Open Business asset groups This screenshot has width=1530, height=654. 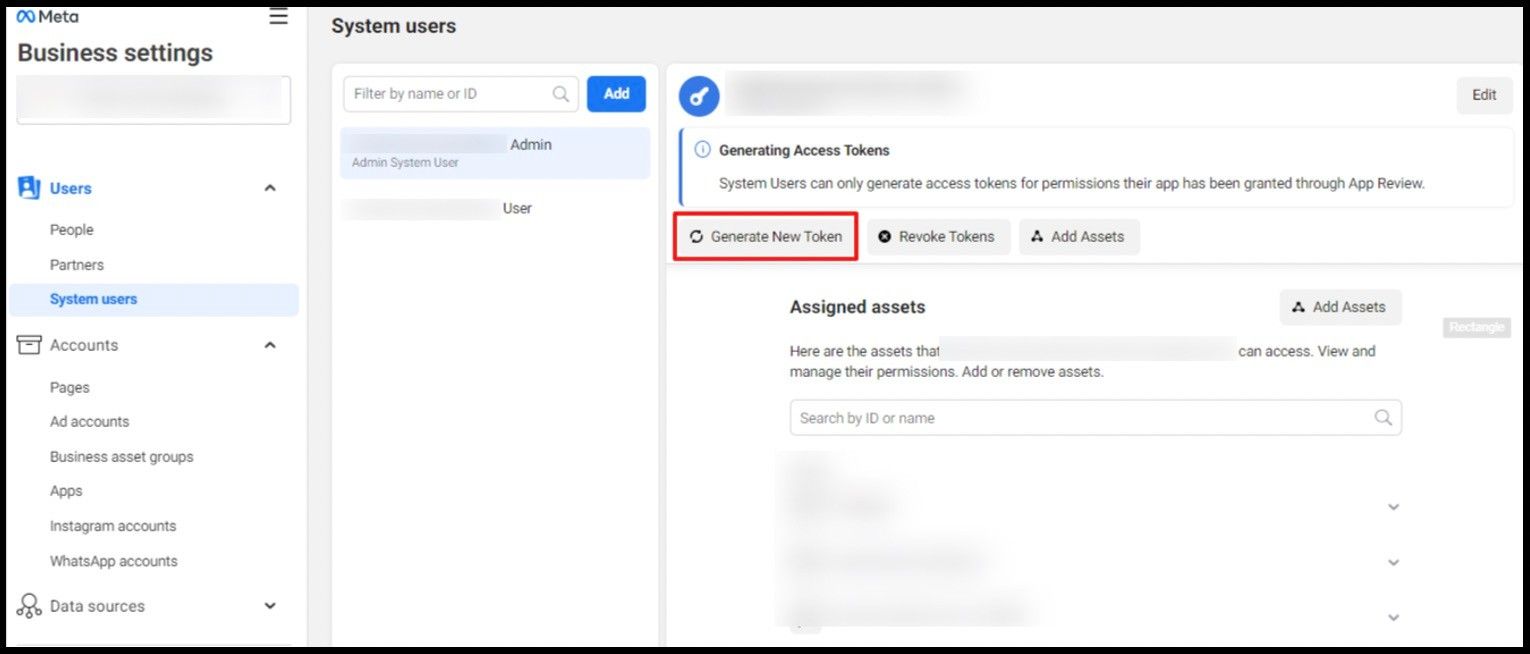tap(122, 457)
